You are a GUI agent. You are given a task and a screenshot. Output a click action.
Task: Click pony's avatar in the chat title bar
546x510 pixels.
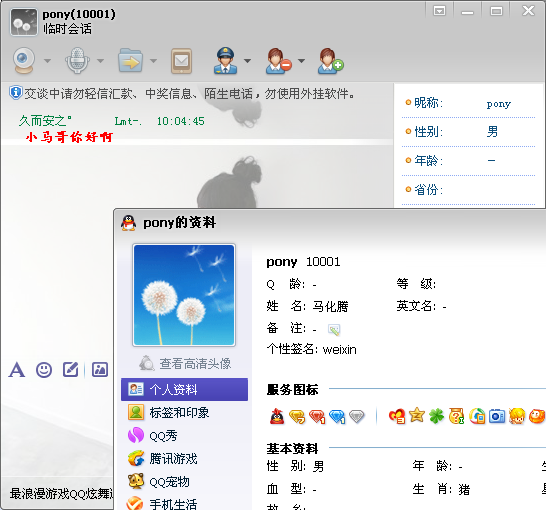pos(24,22)
